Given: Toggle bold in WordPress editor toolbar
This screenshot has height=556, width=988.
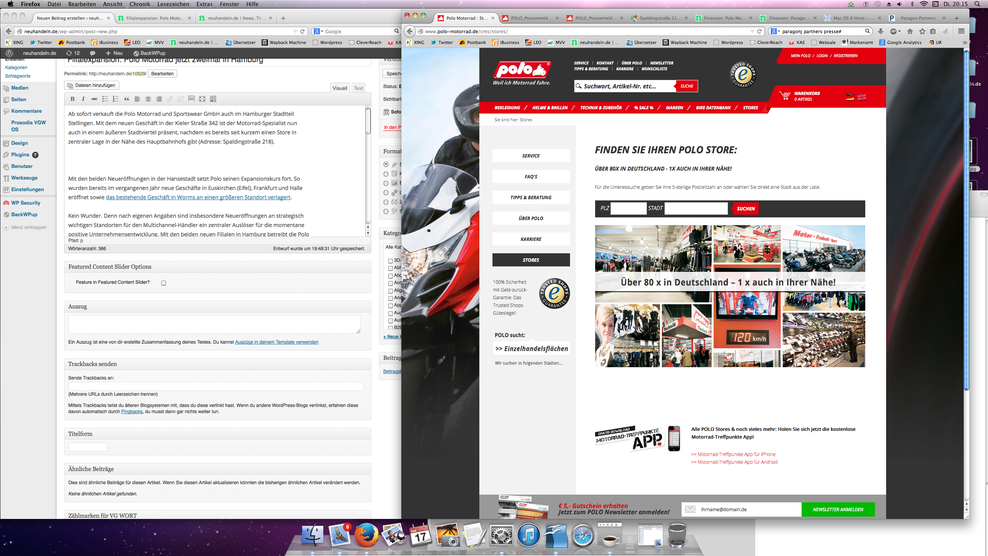Looking at the screenshot, I should coord(72,99).
